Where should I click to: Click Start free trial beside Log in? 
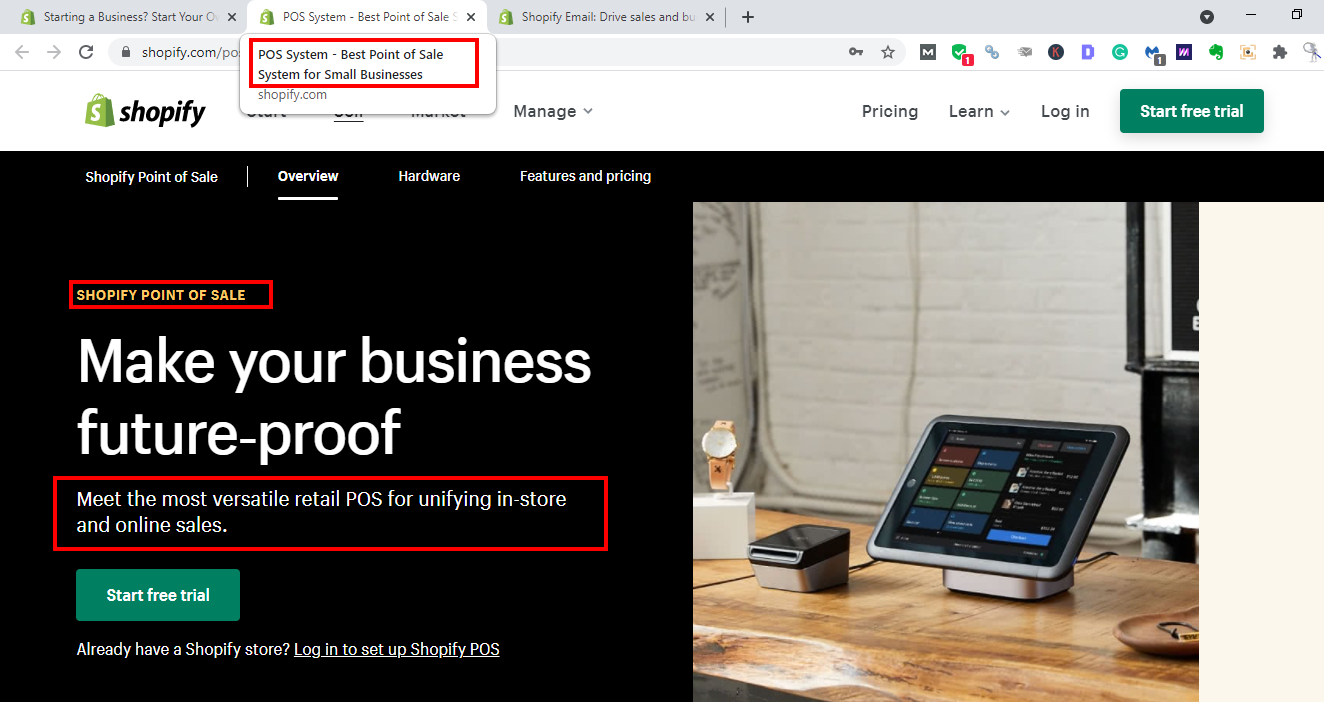(x=1192, y=111)
